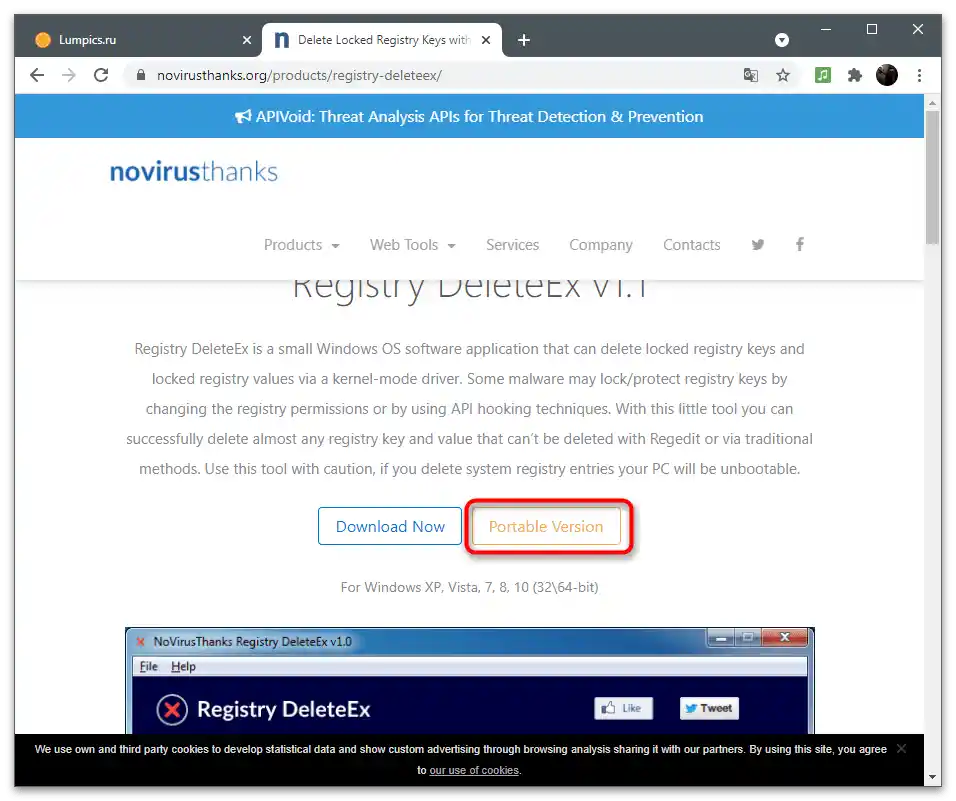Dismiss the cookie notice

click(901, 749)
